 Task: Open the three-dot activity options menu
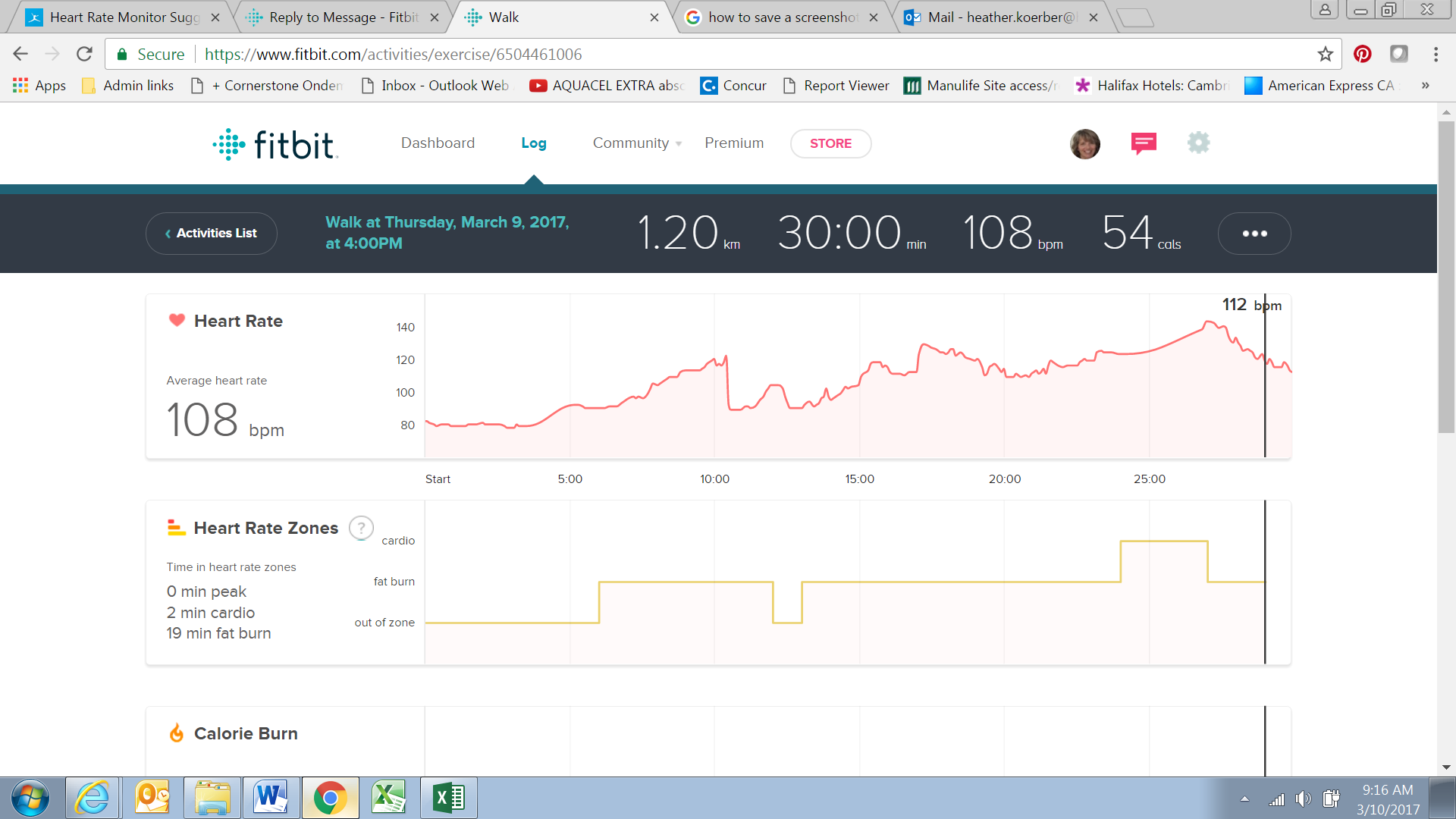click(1254, 234)
